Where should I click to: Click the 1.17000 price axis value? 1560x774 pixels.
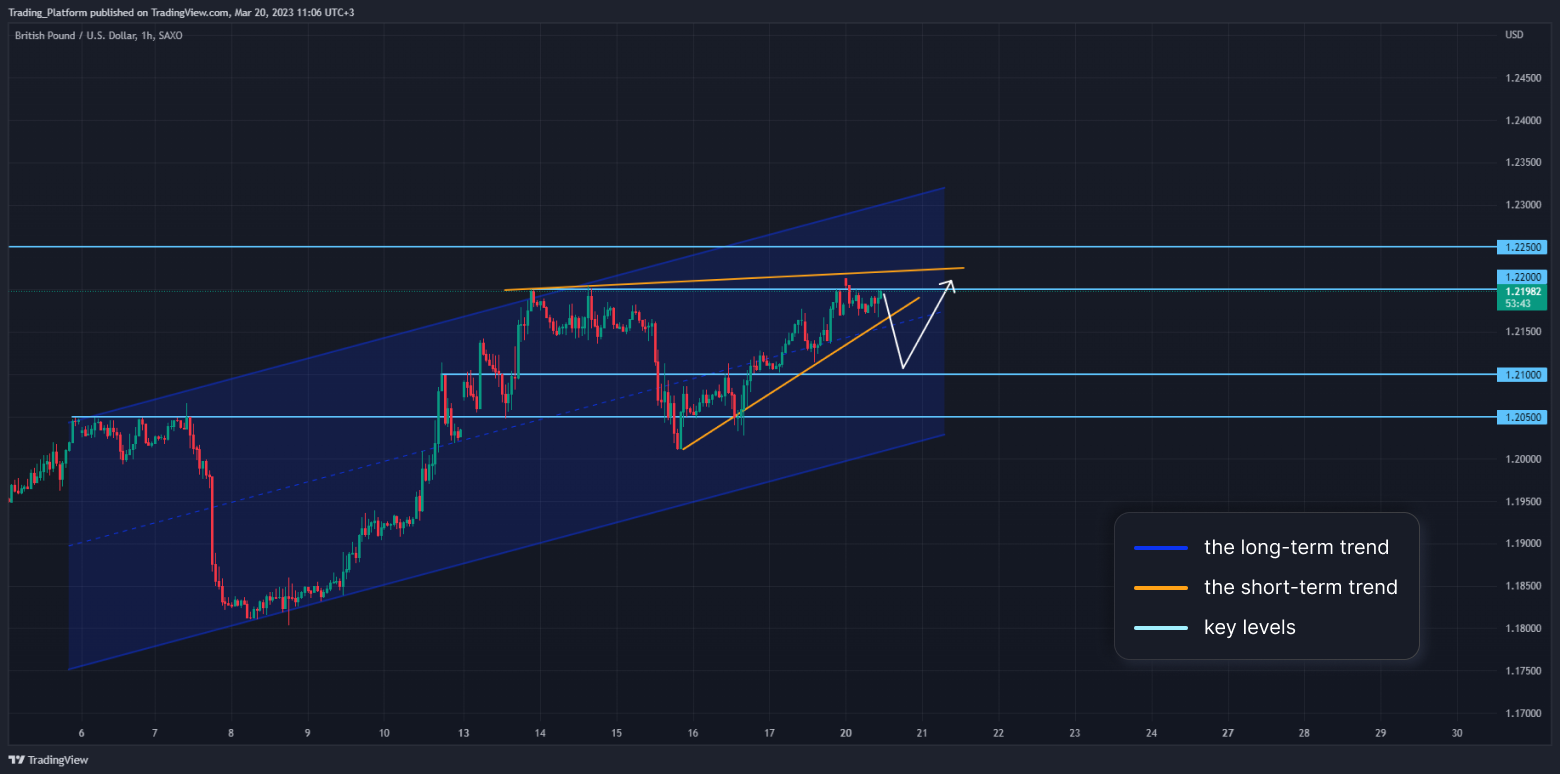tap(1522, 713)
